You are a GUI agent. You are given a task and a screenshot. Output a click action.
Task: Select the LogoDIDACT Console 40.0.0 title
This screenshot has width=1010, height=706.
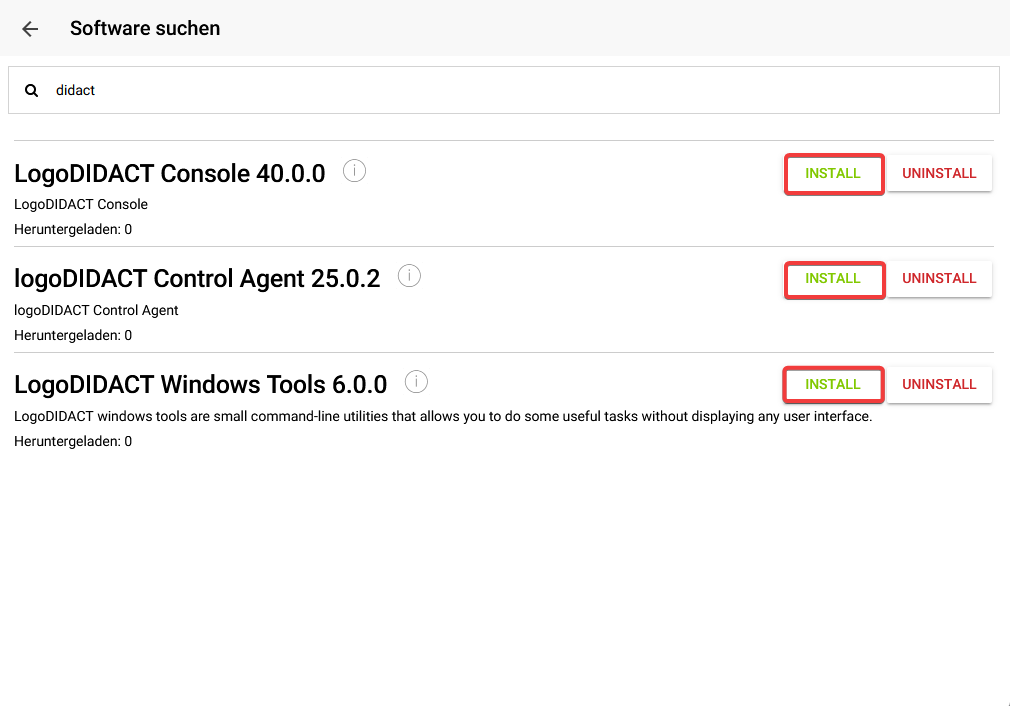tap(170, 173)
